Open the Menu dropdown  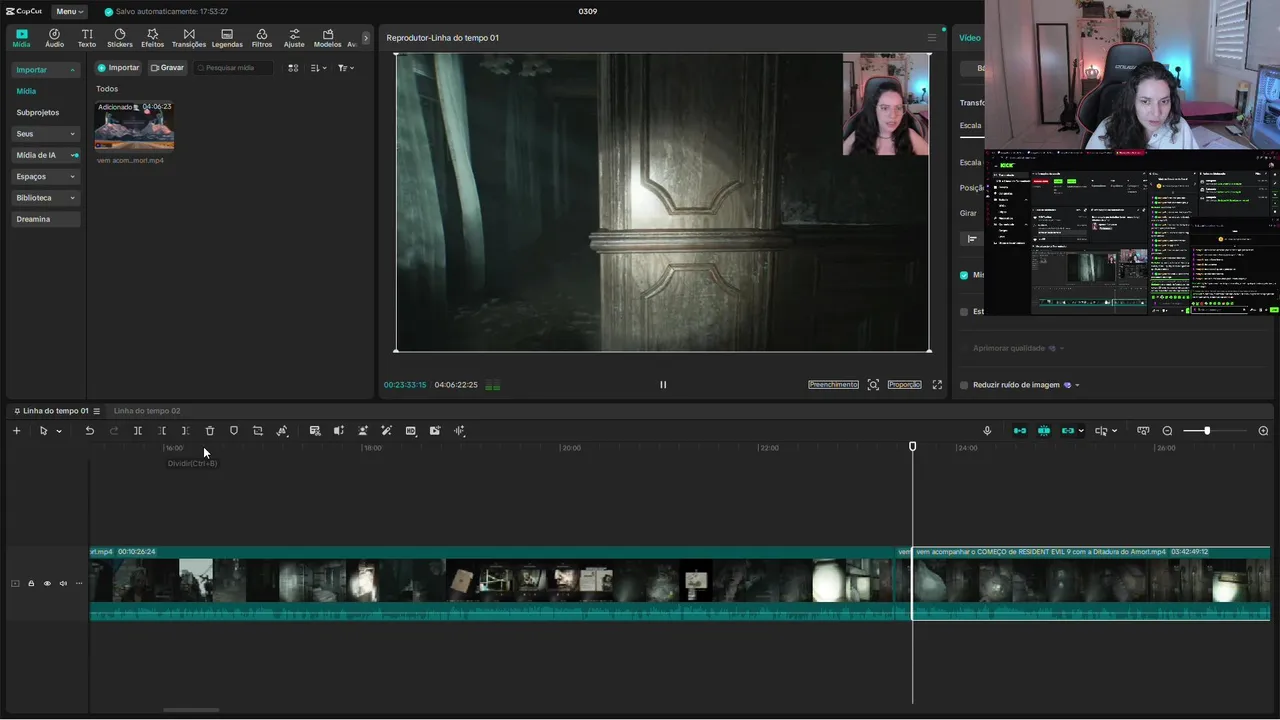coord(70,11)
